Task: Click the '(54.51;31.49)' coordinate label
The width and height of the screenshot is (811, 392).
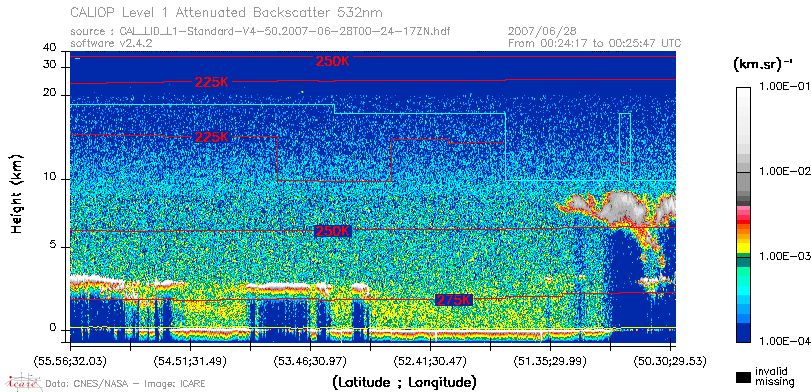Action: pyautogui.click(x=191, y=360)
